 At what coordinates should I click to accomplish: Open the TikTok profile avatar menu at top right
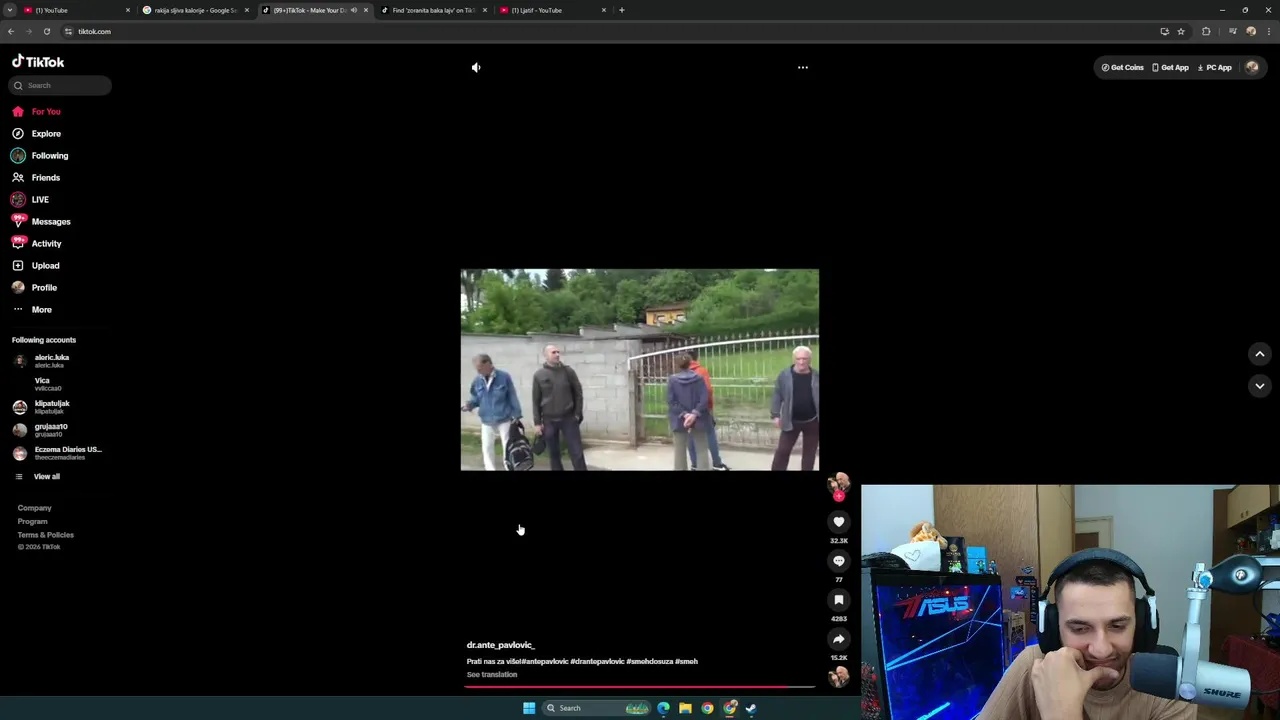[x=1252, y=67]
